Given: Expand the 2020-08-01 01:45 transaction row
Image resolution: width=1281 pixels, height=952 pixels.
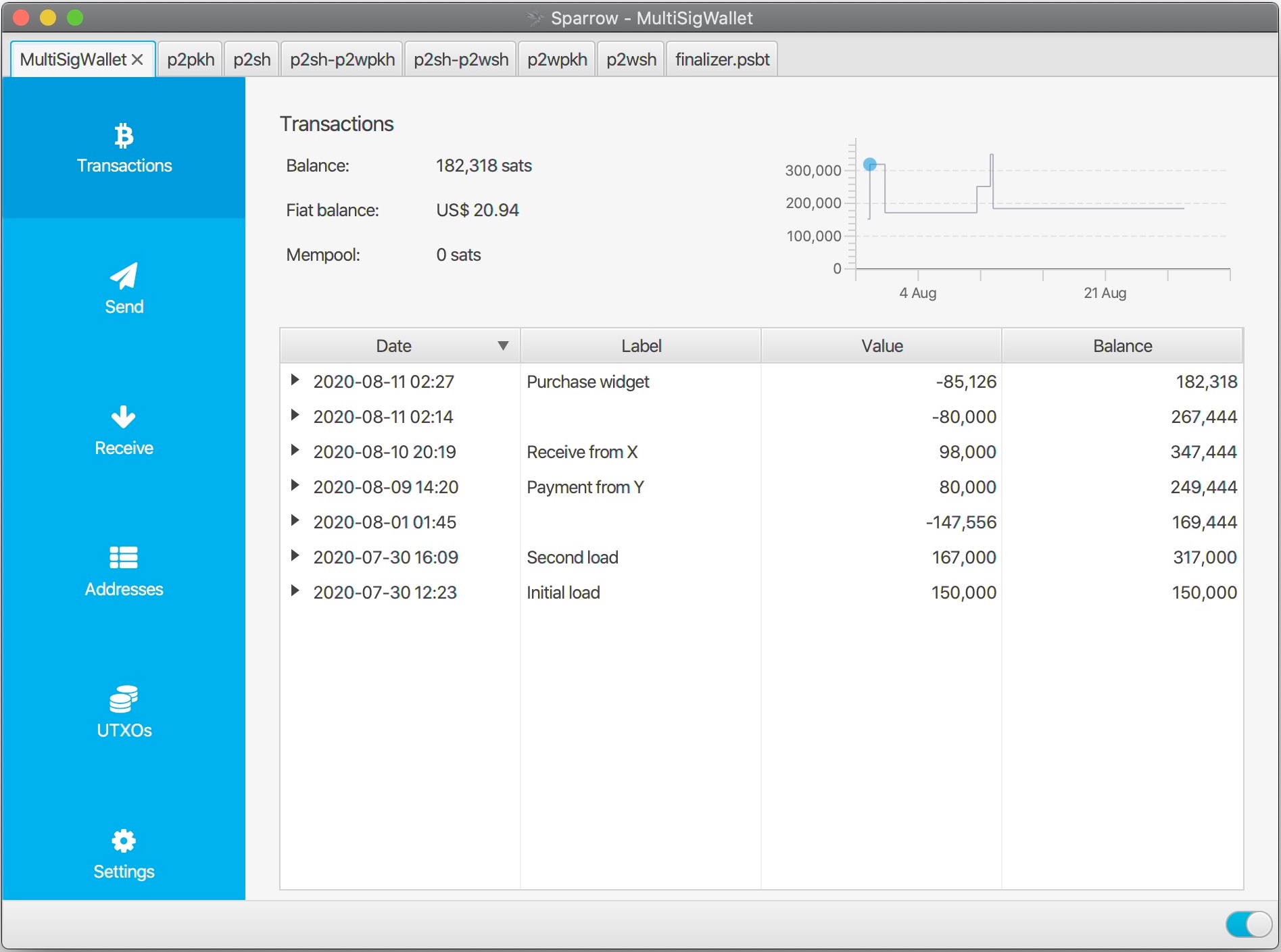Looking at the screenshot, I should [295, 521].
